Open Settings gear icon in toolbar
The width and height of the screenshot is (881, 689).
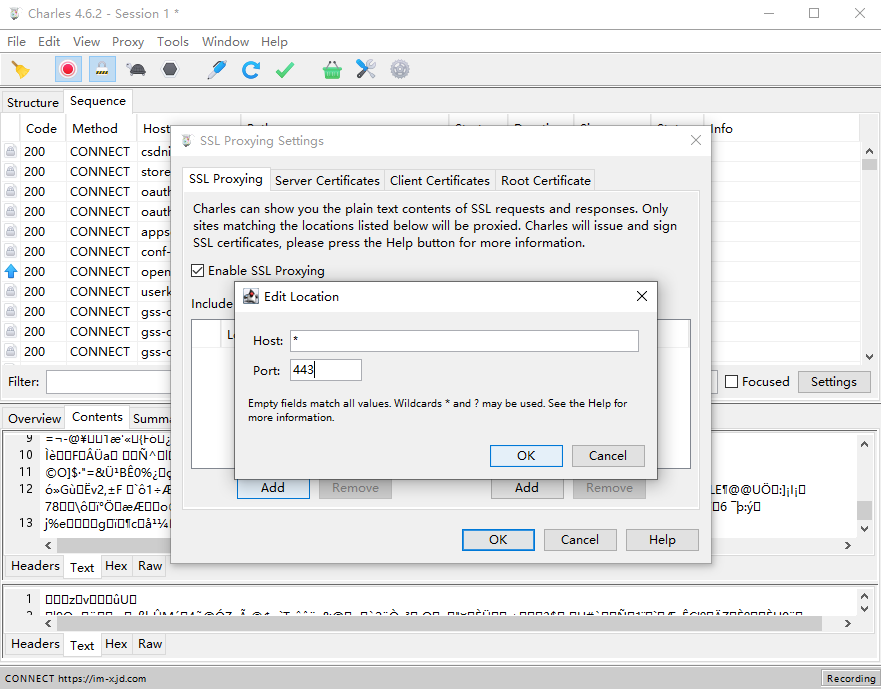399,70
